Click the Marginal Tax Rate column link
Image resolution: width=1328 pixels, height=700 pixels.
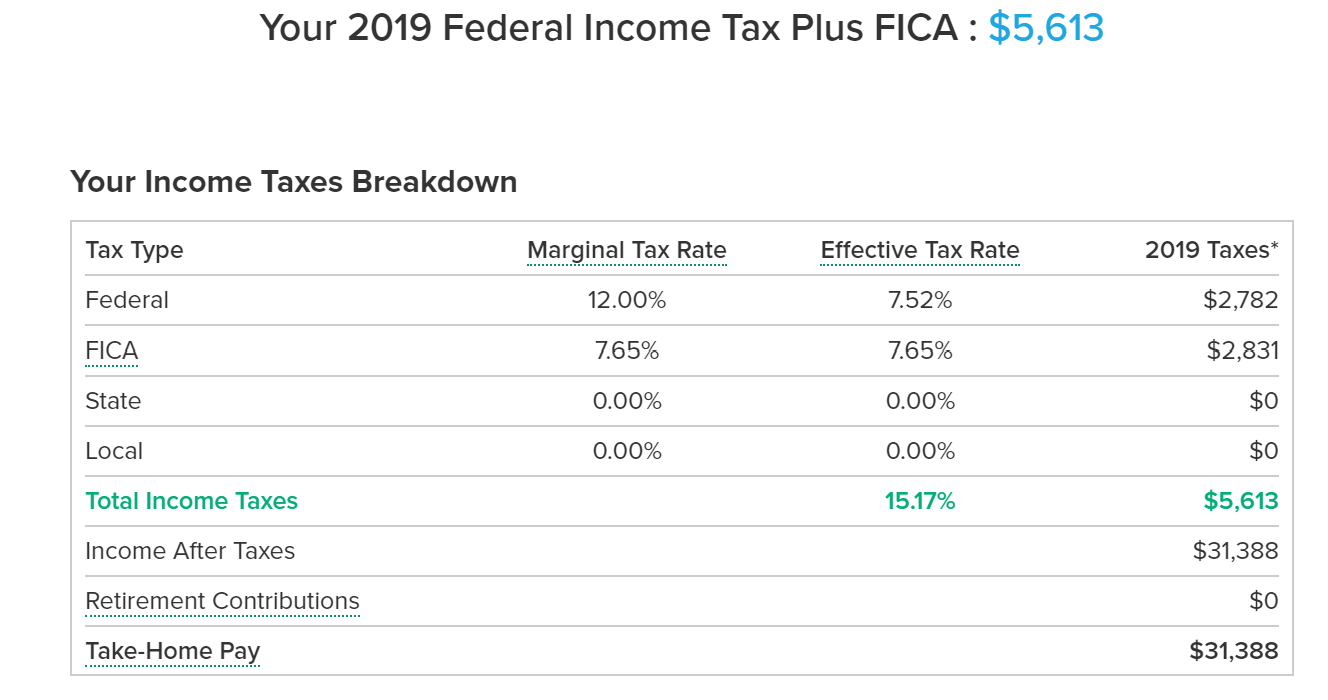[627, 250]
